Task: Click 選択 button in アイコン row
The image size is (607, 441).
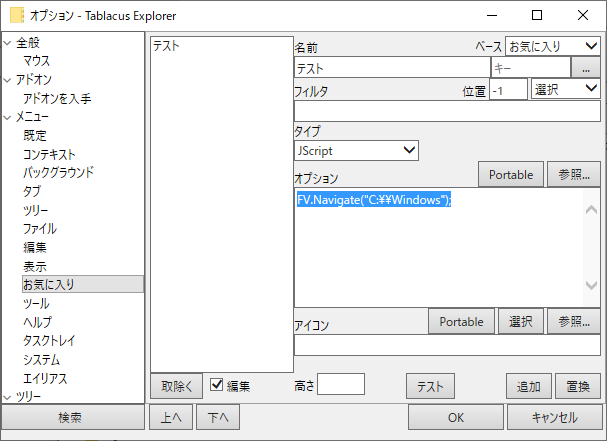Action: (521, 321)
